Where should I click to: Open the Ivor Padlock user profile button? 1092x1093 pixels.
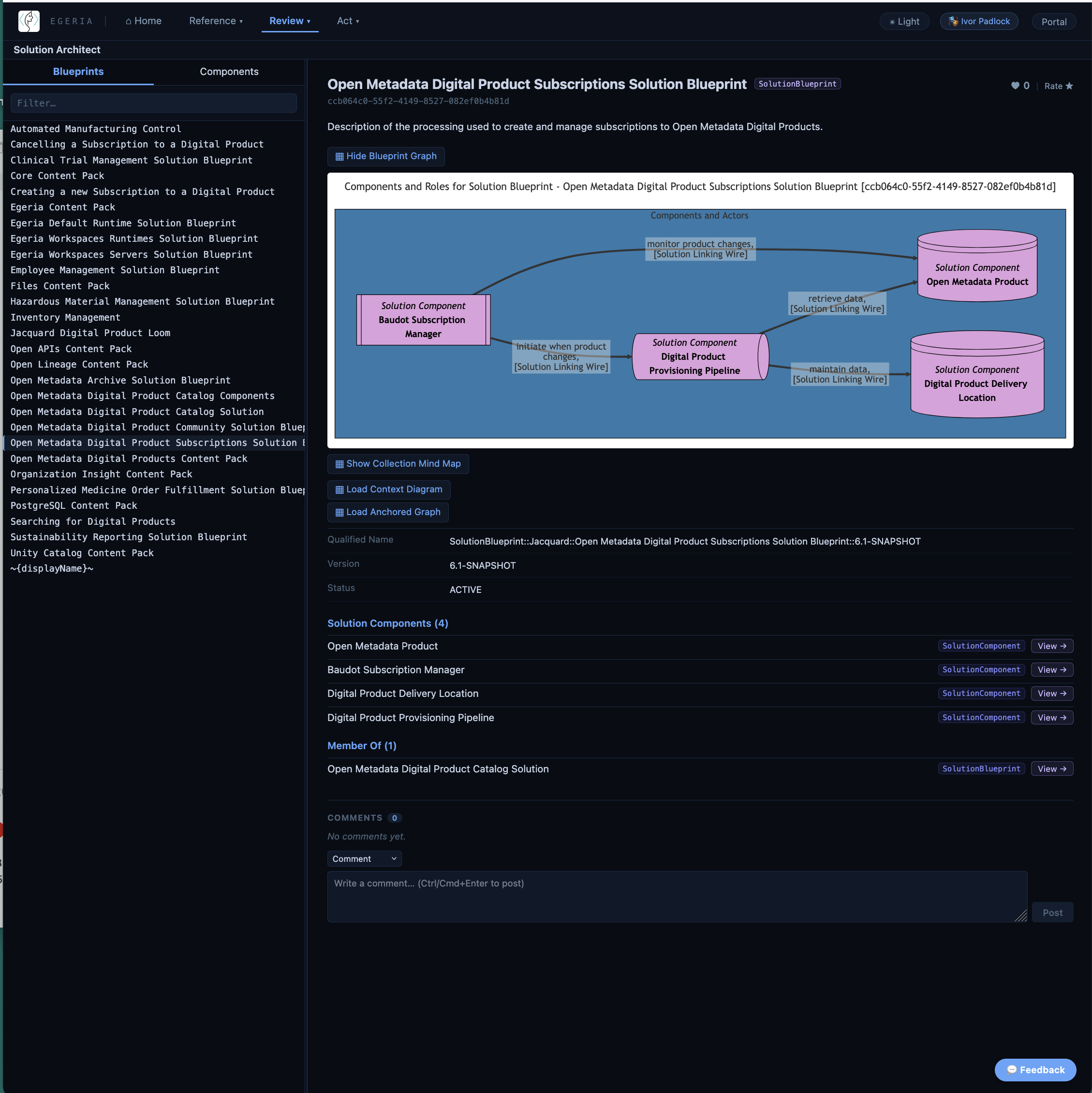click(979, 21)
